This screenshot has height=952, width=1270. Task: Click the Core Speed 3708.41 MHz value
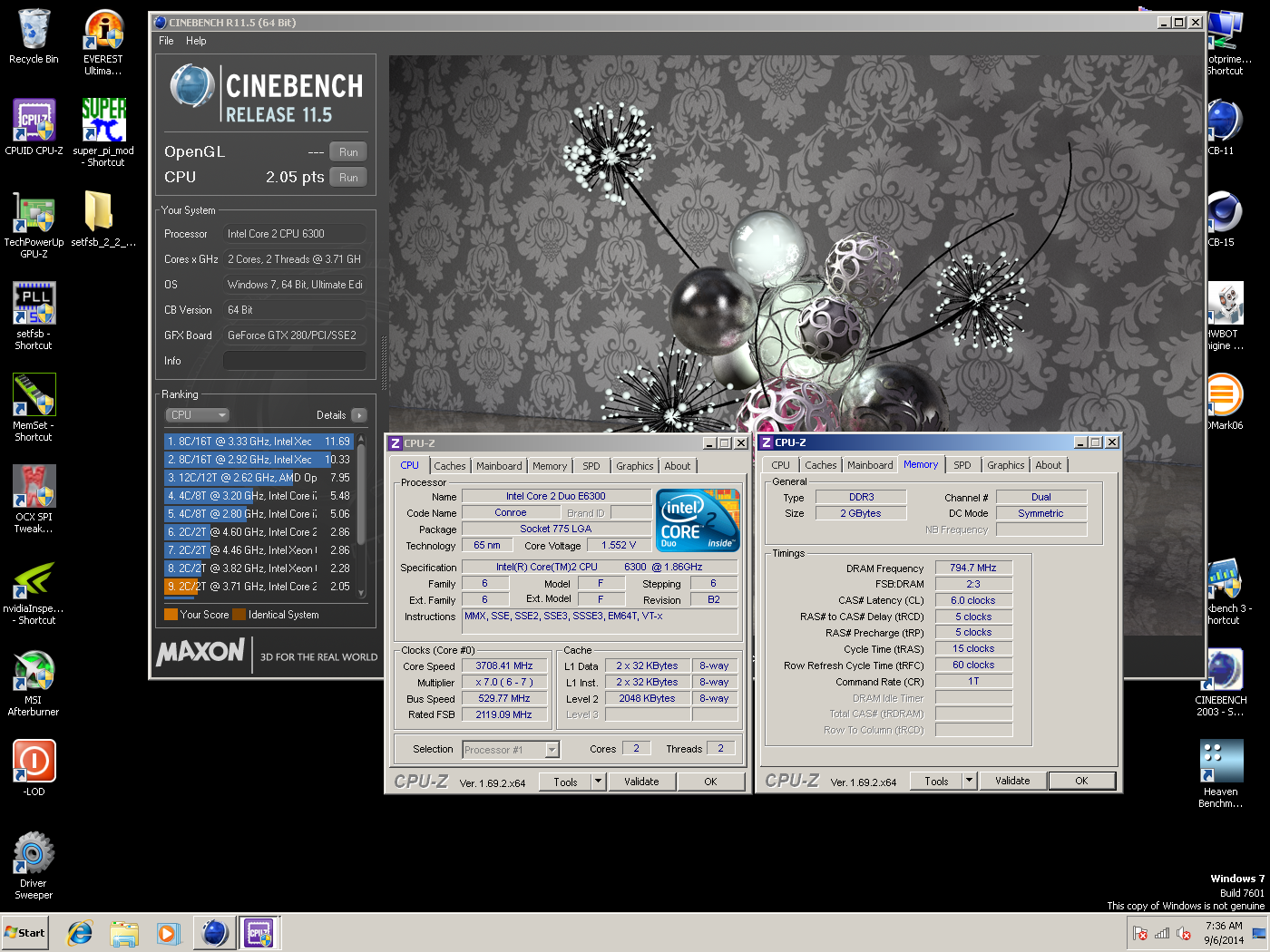coord(503,665)
